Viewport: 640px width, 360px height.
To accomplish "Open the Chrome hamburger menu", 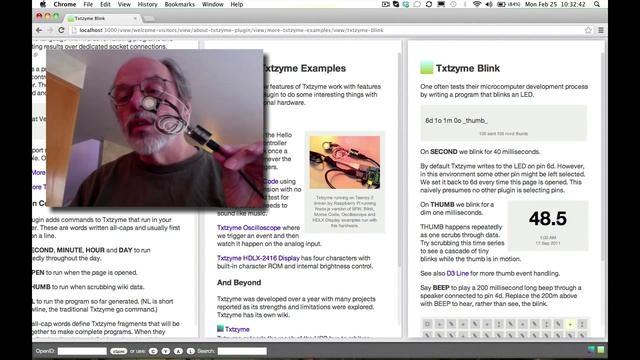I will pyautogui.click(x=601, y=30).
